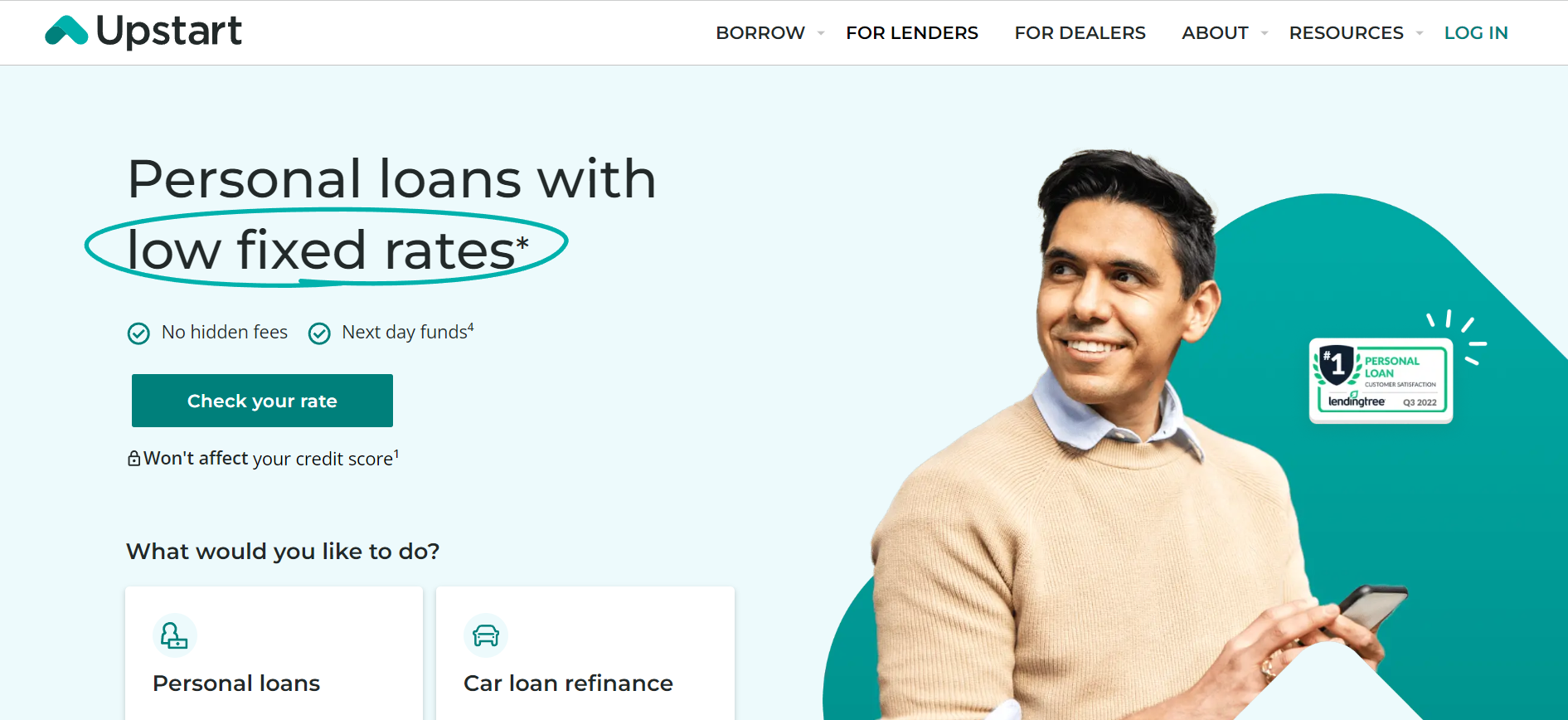Select the Personal loans card
The height and width of the screenshot is (720, 1568).
tap(274, 654)
